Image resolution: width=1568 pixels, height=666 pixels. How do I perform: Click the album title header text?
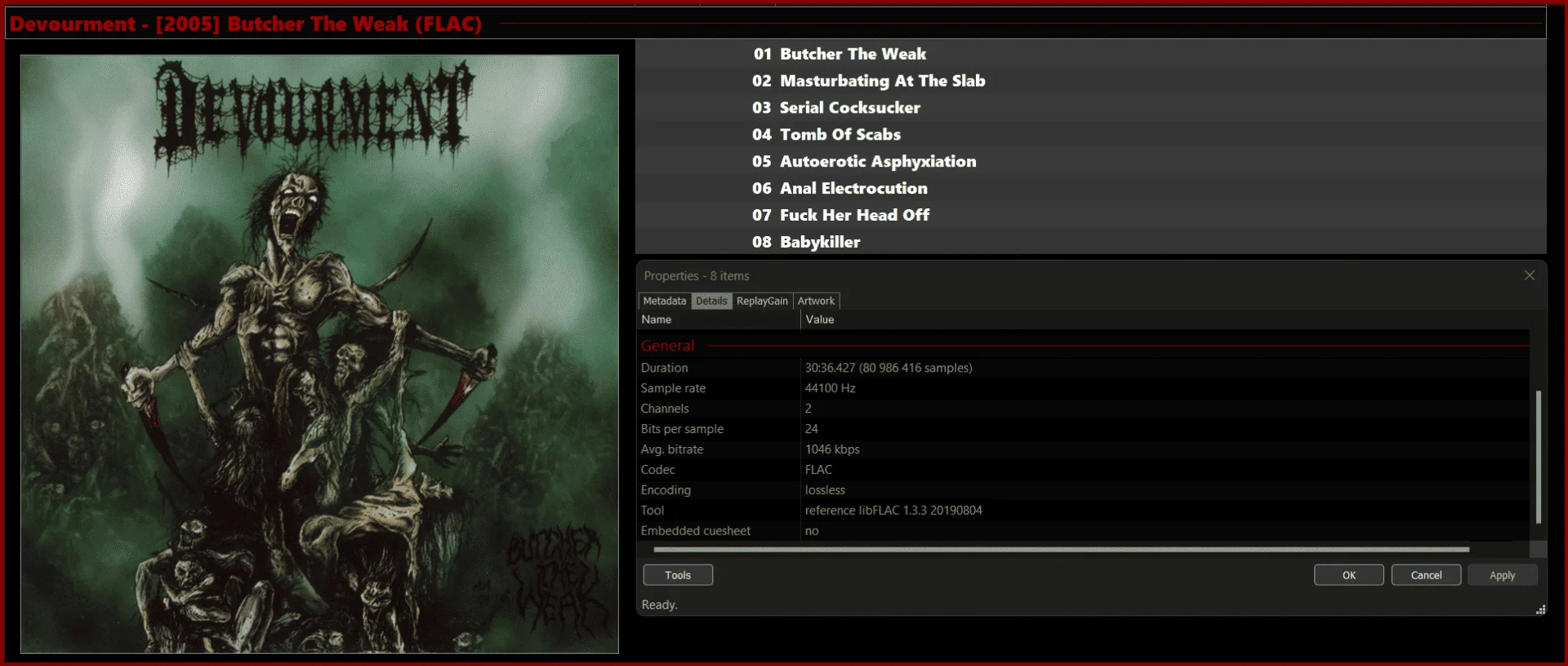coord(246,24)
